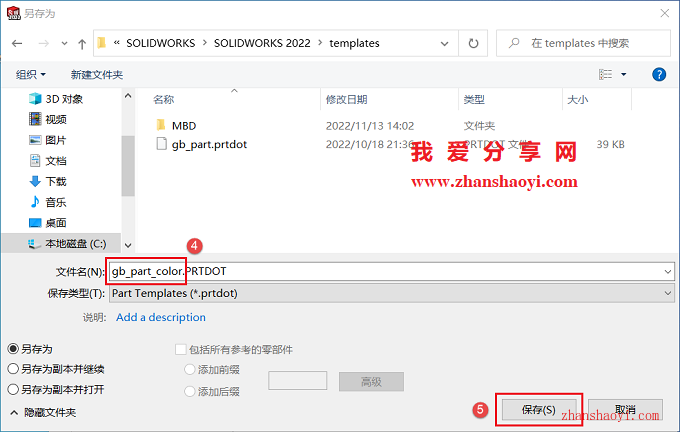The image size is (680, 432).
Task: Go up one folder level
Action: tap(82, 43)
